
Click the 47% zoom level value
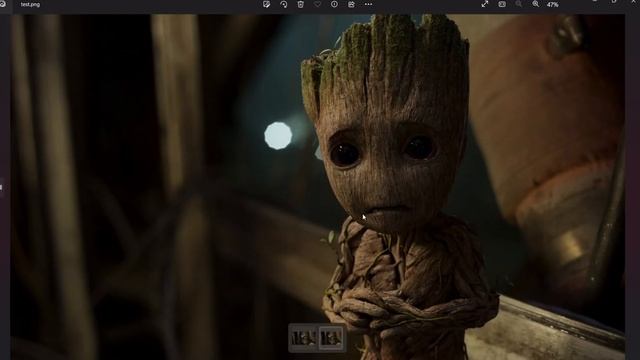tap(553, 4)
